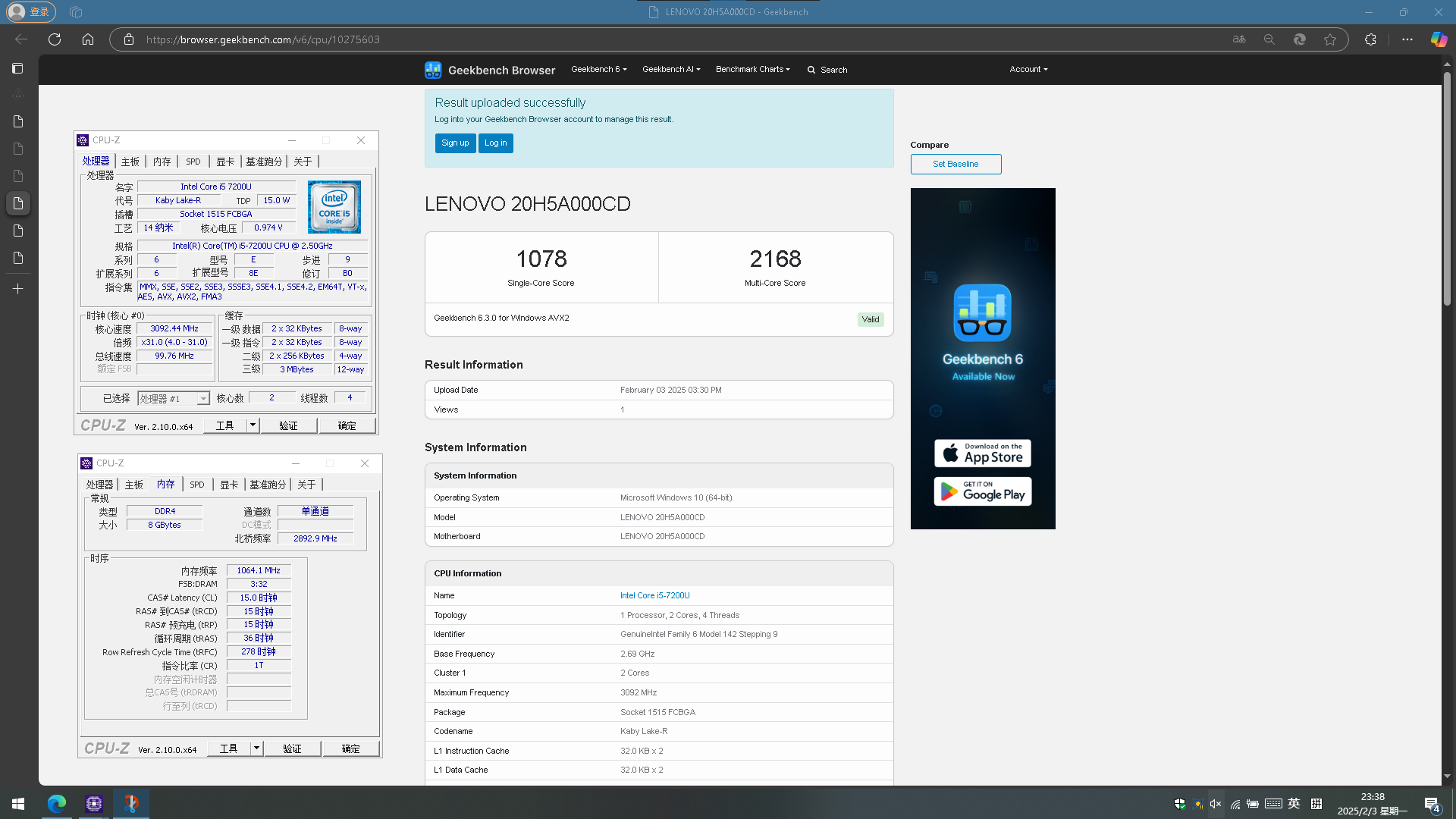Open a new tab with plus icon
This screenshot has height=819, width=1456.
(x=18, y=289)
